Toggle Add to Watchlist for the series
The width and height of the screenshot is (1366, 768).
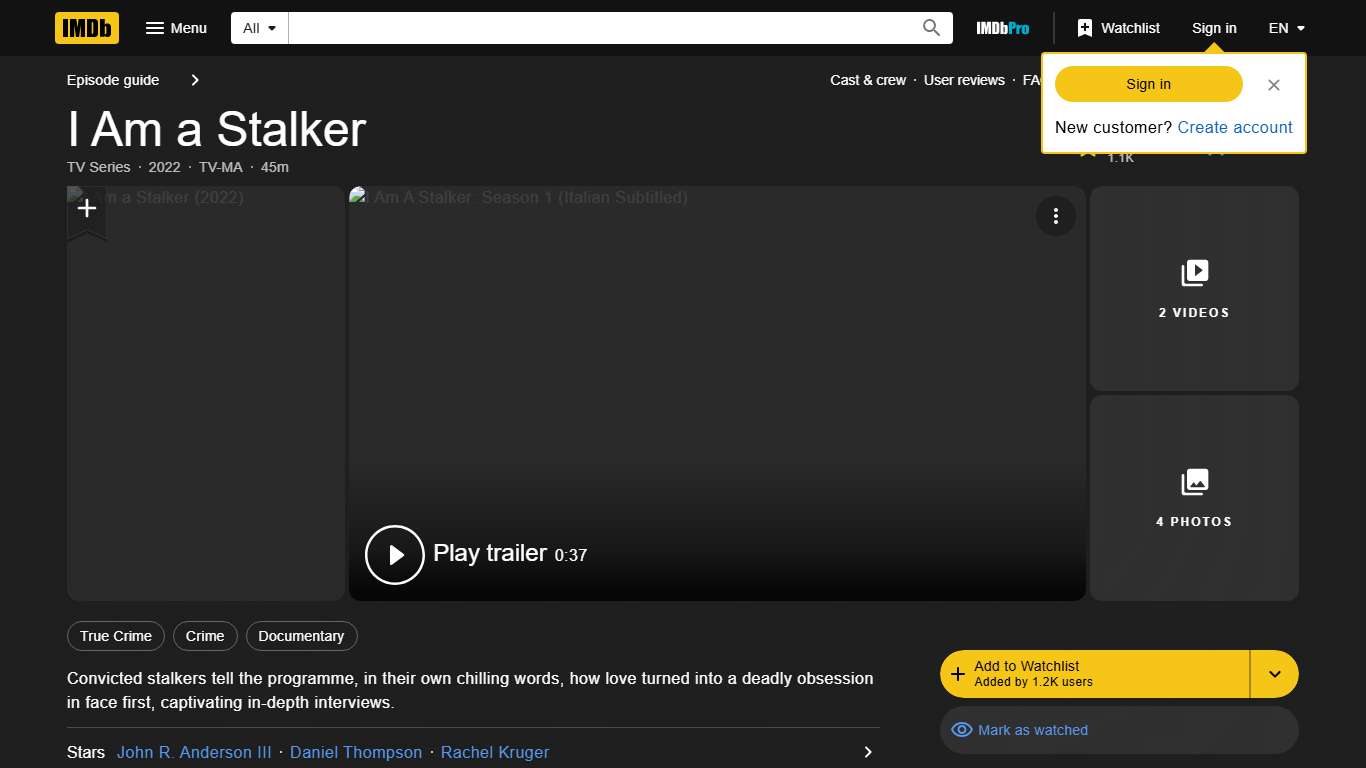coord(1090,673)
